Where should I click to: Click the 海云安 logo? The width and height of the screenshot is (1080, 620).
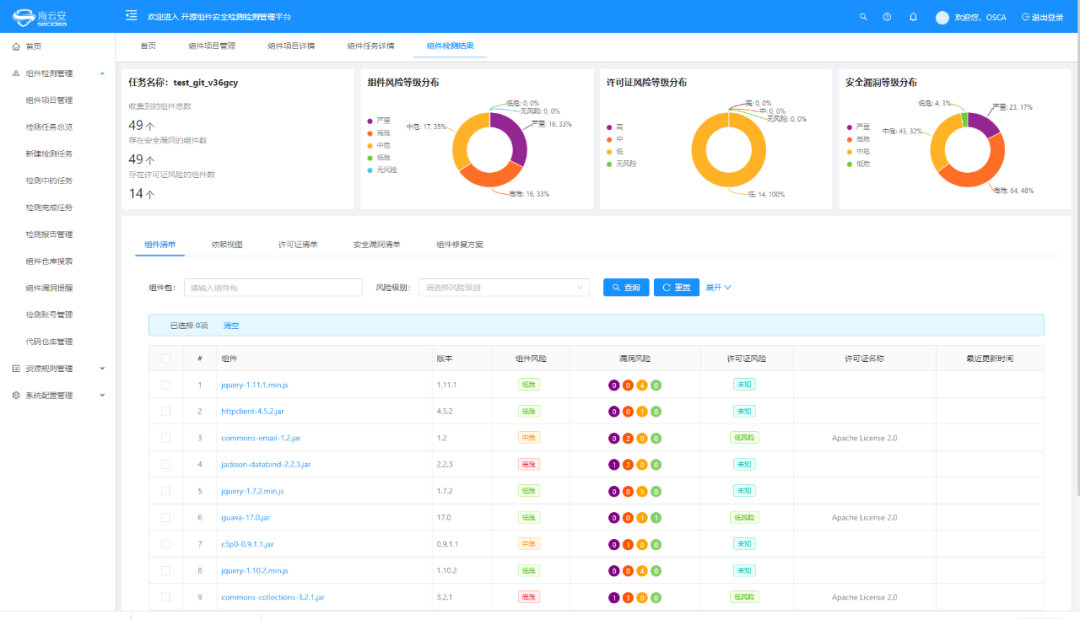pos(40,16)
